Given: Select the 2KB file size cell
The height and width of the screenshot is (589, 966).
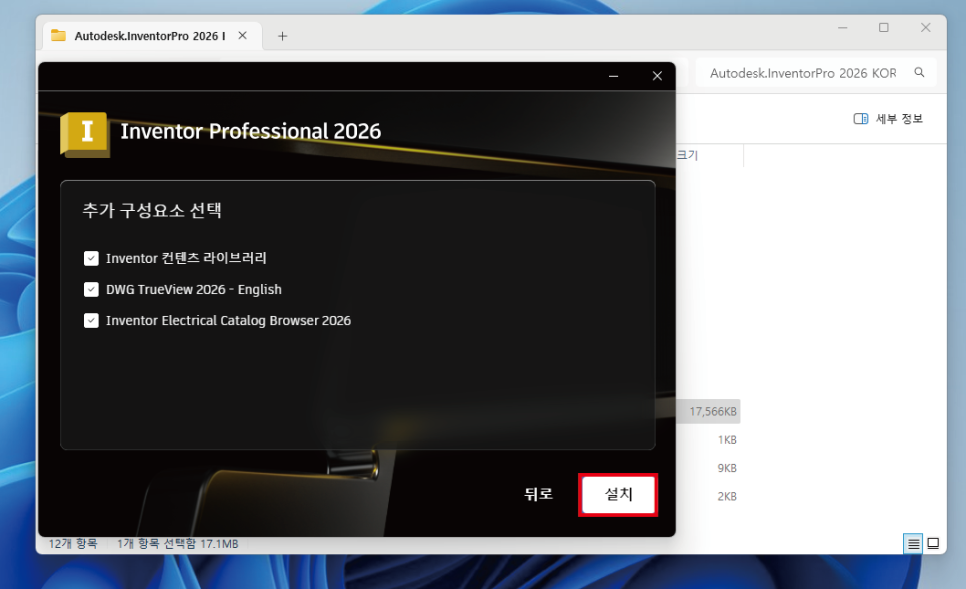Looking at the screenshot, I should click(x=727, y=497).
